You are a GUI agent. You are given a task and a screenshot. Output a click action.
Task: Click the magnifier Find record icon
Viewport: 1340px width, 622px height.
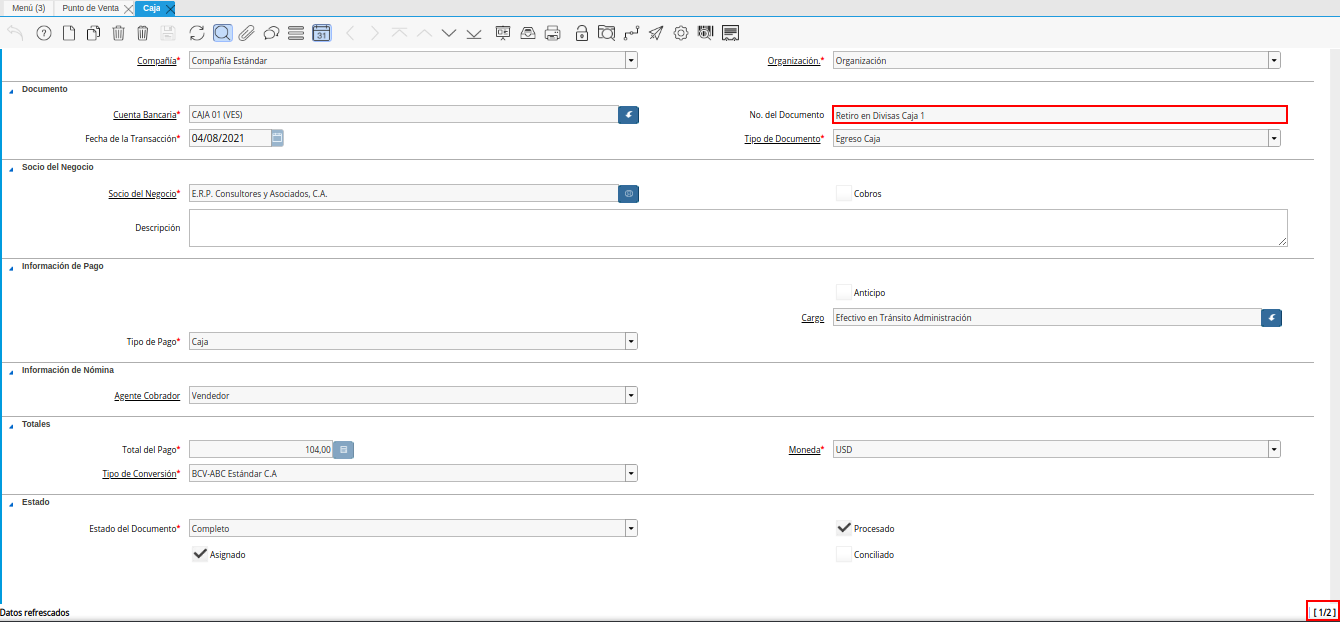(x=222, y=33)
